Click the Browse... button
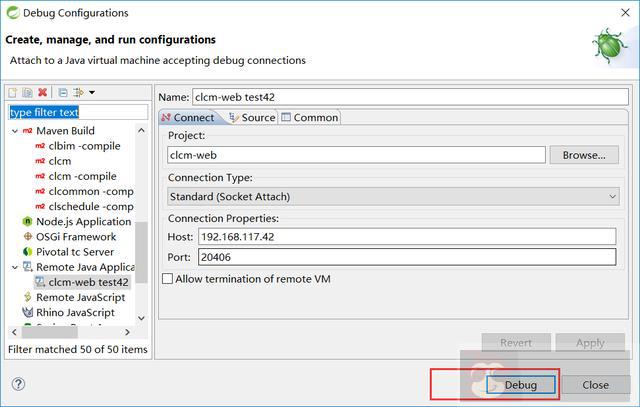 (x=584, y=155)
